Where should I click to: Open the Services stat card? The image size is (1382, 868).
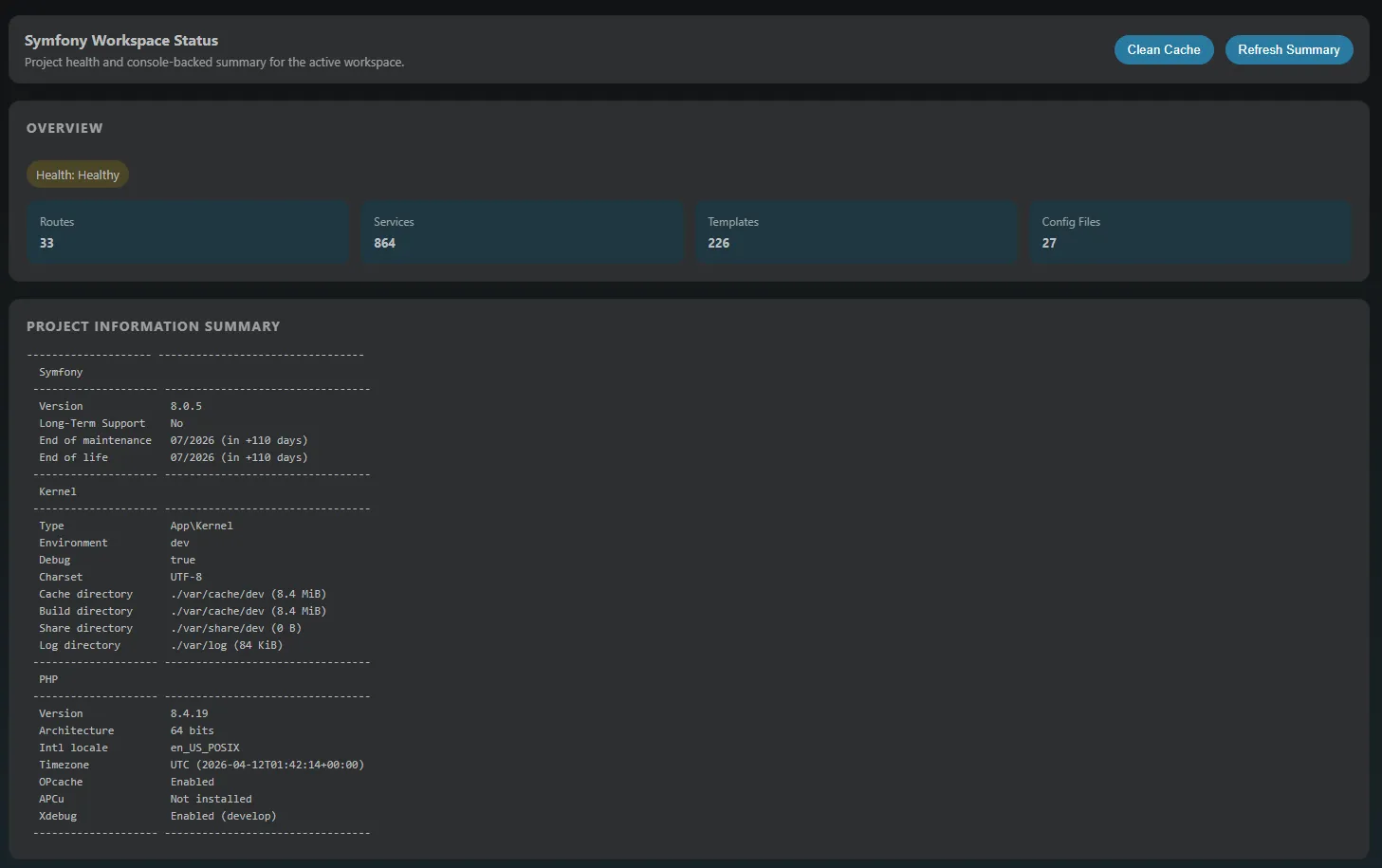pyautogui.click(x=522, y=232)
